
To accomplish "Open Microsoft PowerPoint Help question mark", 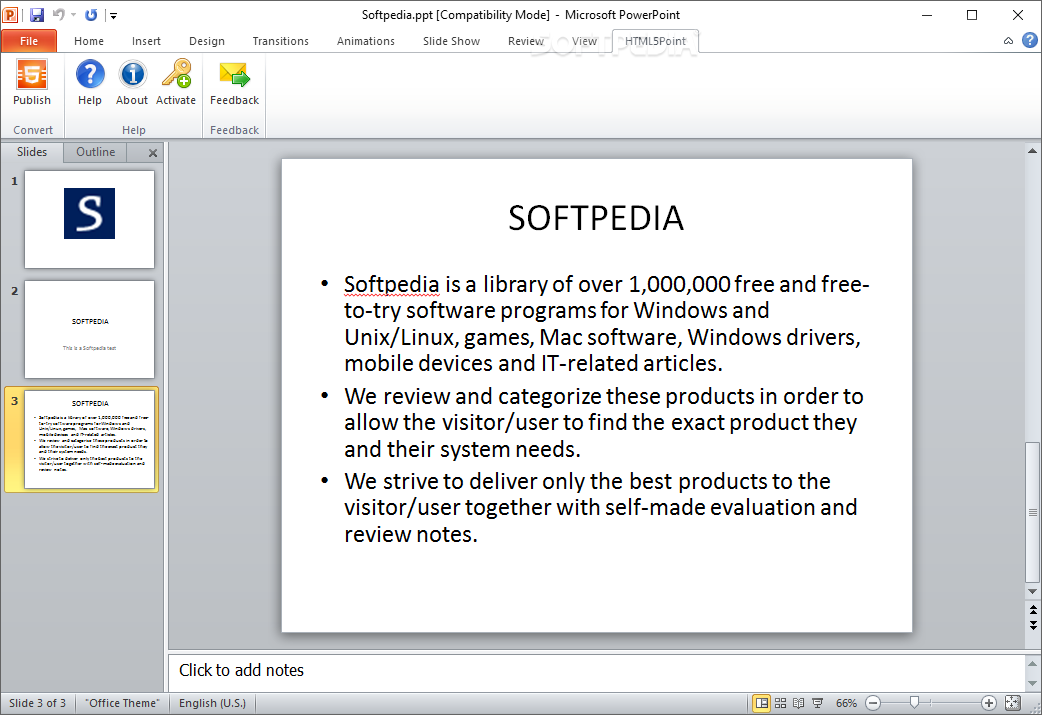I will [1029, 41].
